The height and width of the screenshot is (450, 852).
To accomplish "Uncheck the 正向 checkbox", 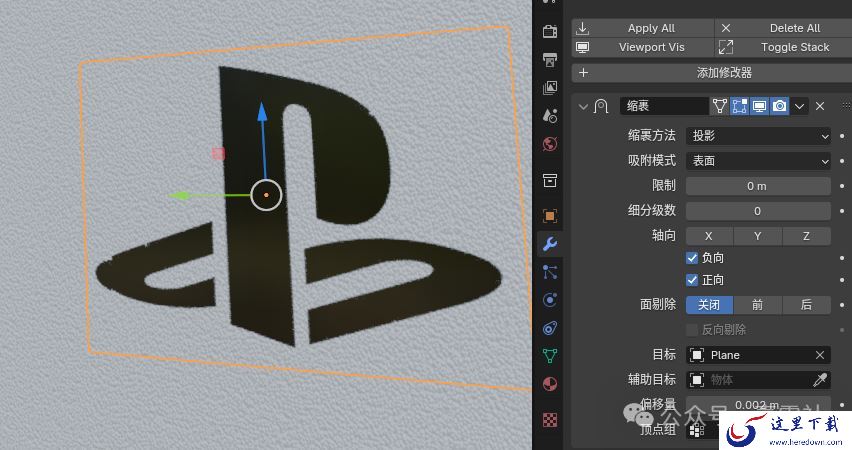I will click(692, 280).
